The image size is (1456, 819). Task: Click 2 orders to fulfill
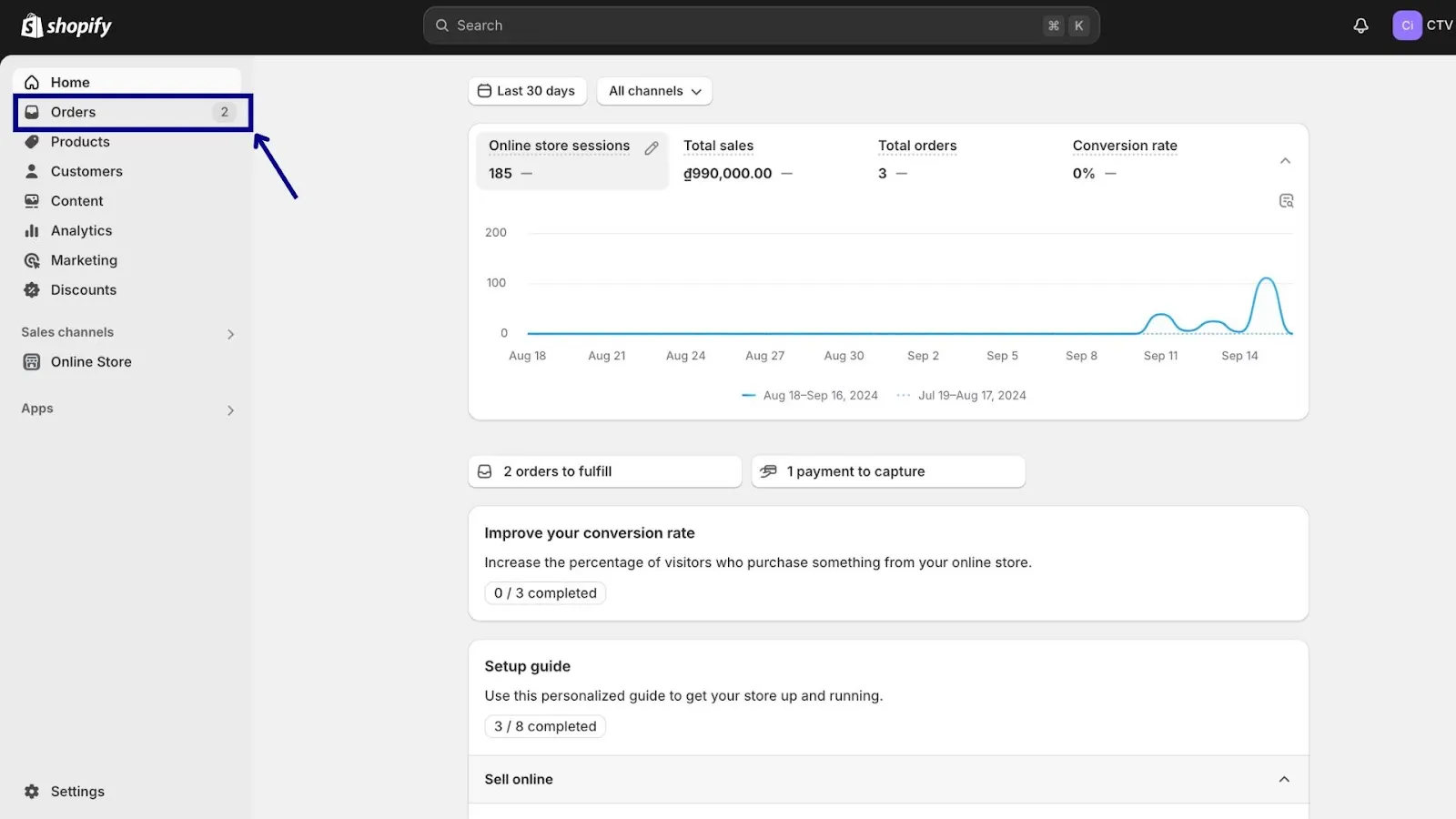click(x=605, y=471)
